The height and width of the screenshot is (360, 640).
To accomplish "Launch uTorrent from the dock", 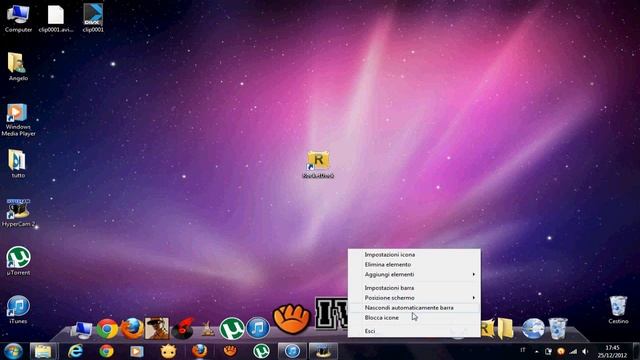I will (x=232, y=329).
